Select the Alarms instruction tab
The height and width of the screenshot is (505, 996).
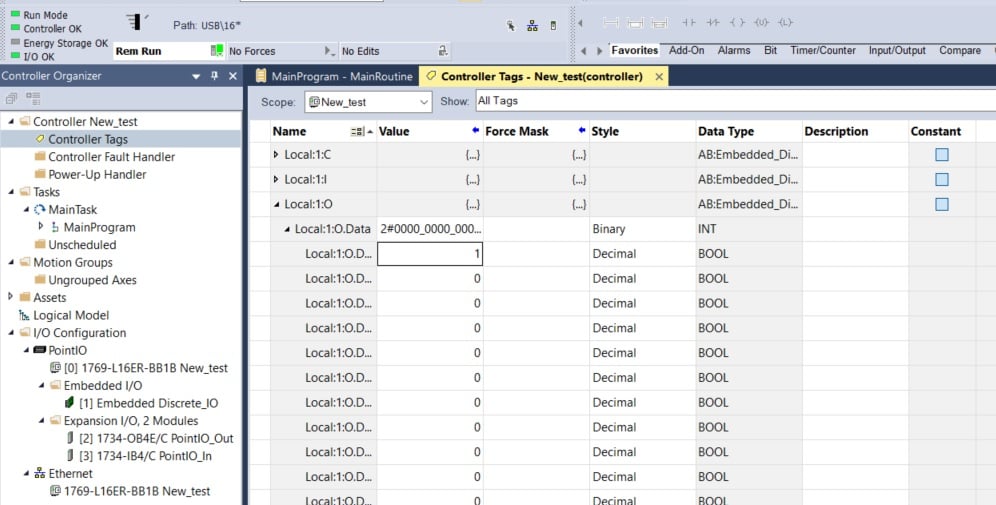coord(734,50)
